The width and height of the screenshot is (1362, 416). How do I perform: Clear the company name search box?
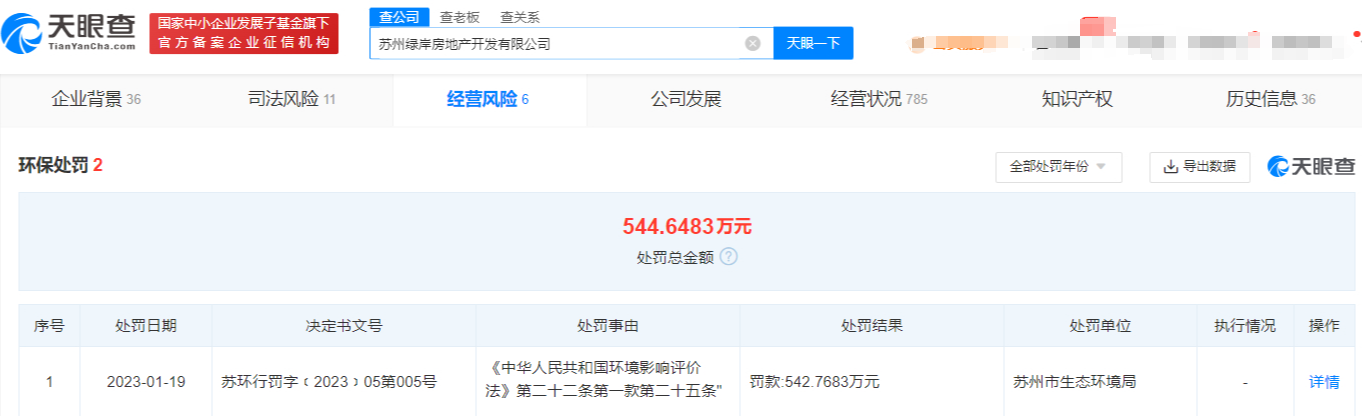[x=753, y=44]
